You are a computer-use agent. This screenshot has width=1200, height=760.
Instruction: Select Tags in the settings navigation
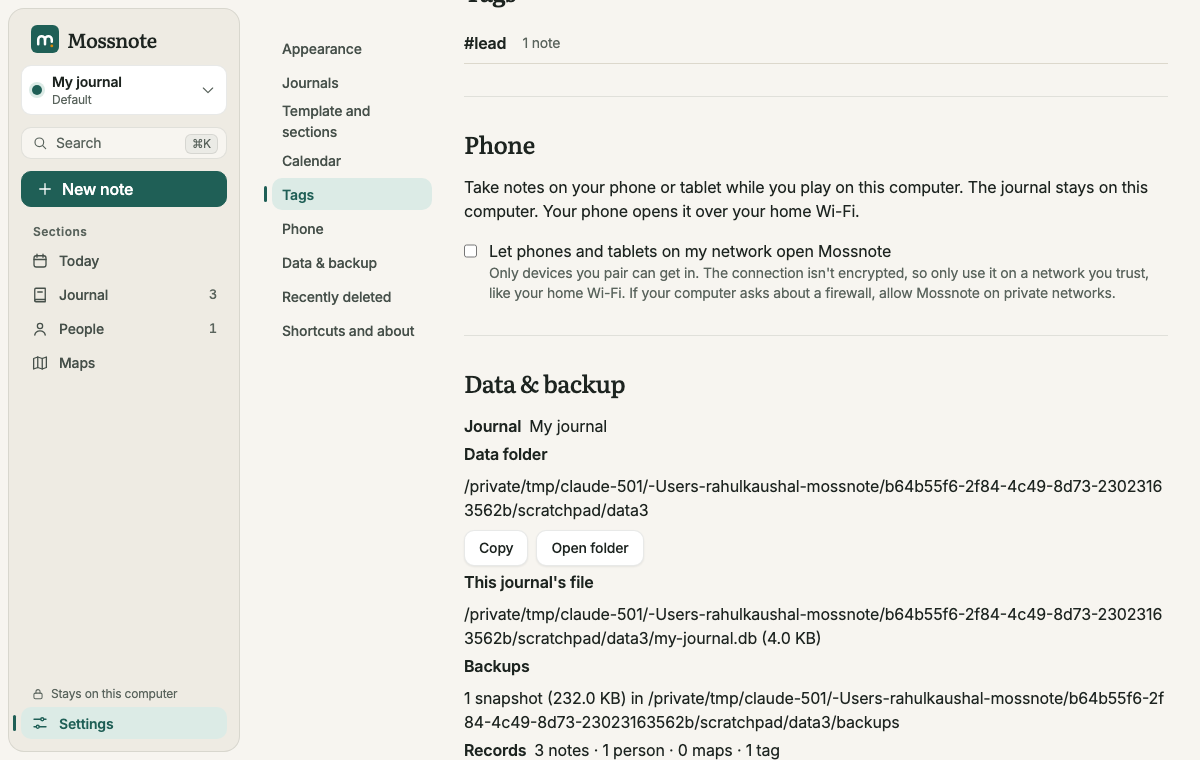pos(352,195)
